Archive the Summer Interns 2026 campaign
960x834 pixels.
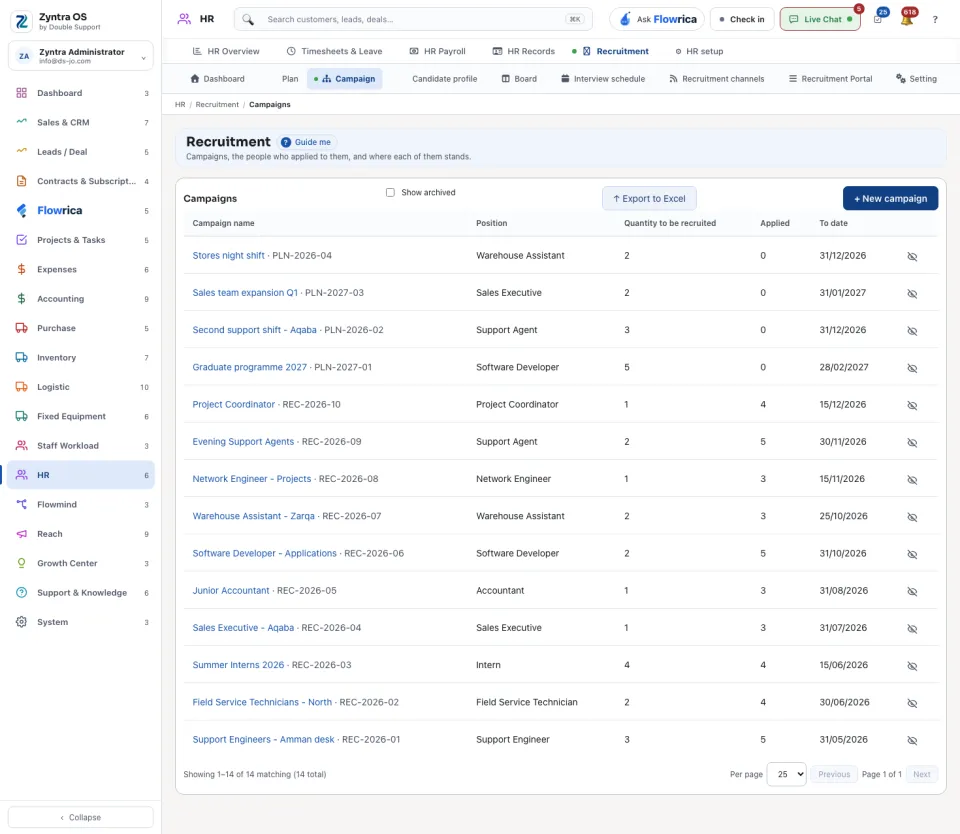click(912, 666)
